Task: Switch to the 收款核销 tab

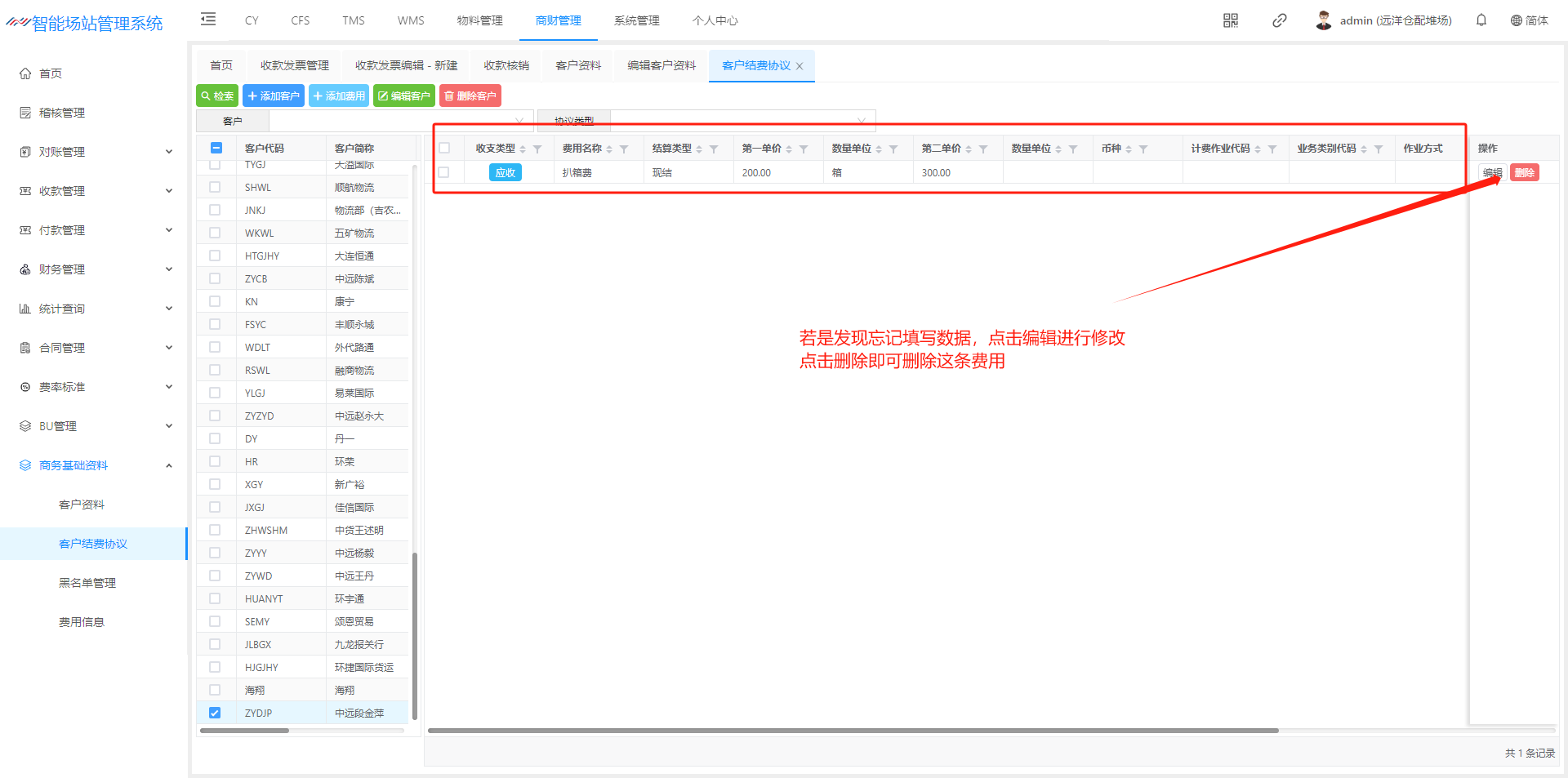Action: point(506,65)
